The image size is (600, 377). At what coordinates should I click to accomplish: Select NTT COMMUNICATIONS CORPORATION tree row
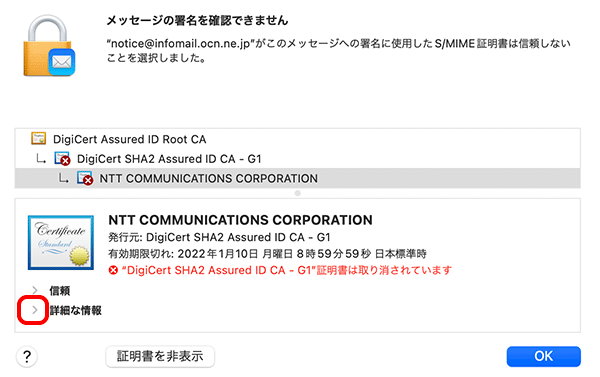pyautogui.click(x=298, y=178)
